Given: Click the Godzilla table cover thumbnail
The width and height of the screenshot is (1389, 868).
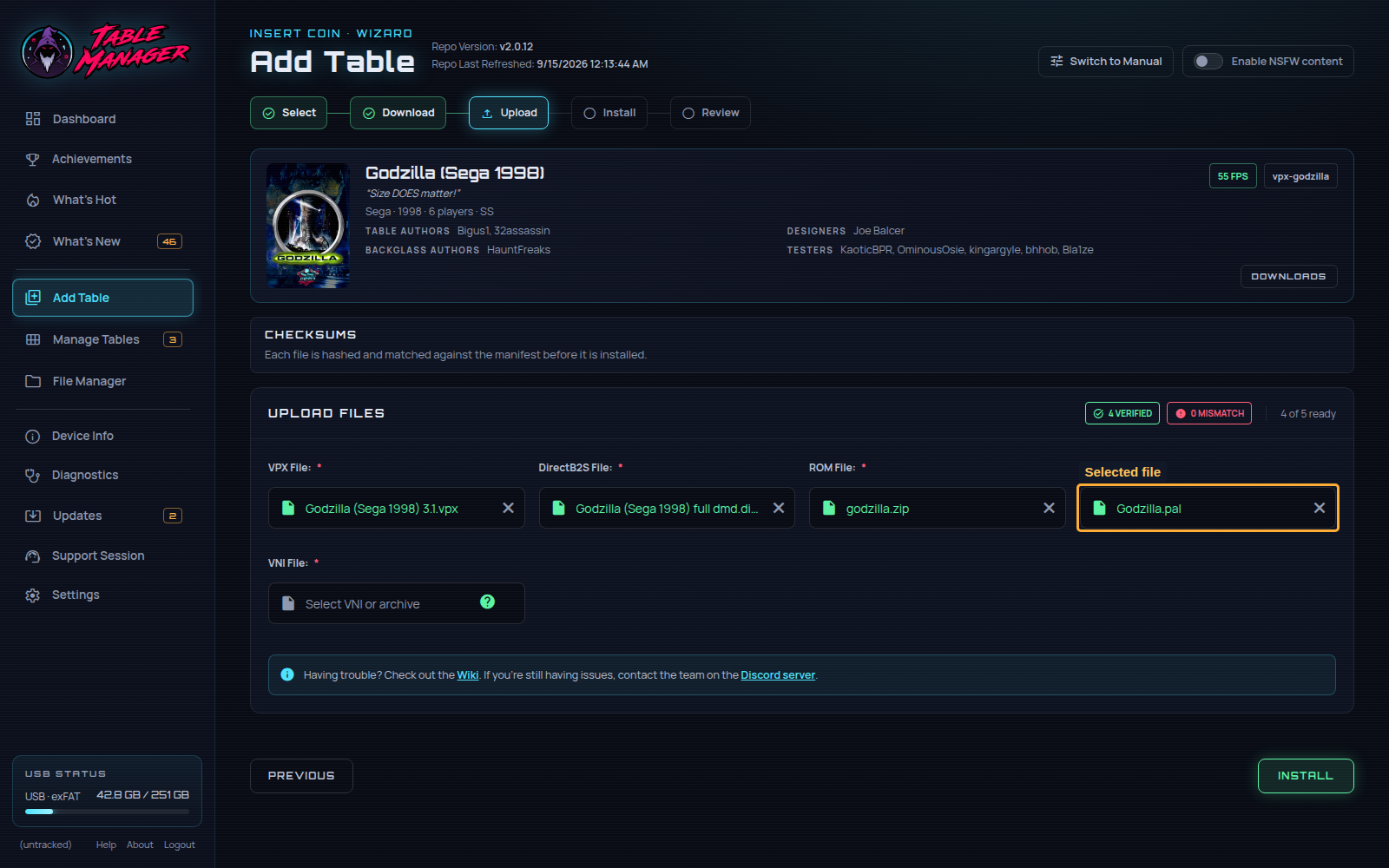Looking at the screenshot, I should coord(308,226).
